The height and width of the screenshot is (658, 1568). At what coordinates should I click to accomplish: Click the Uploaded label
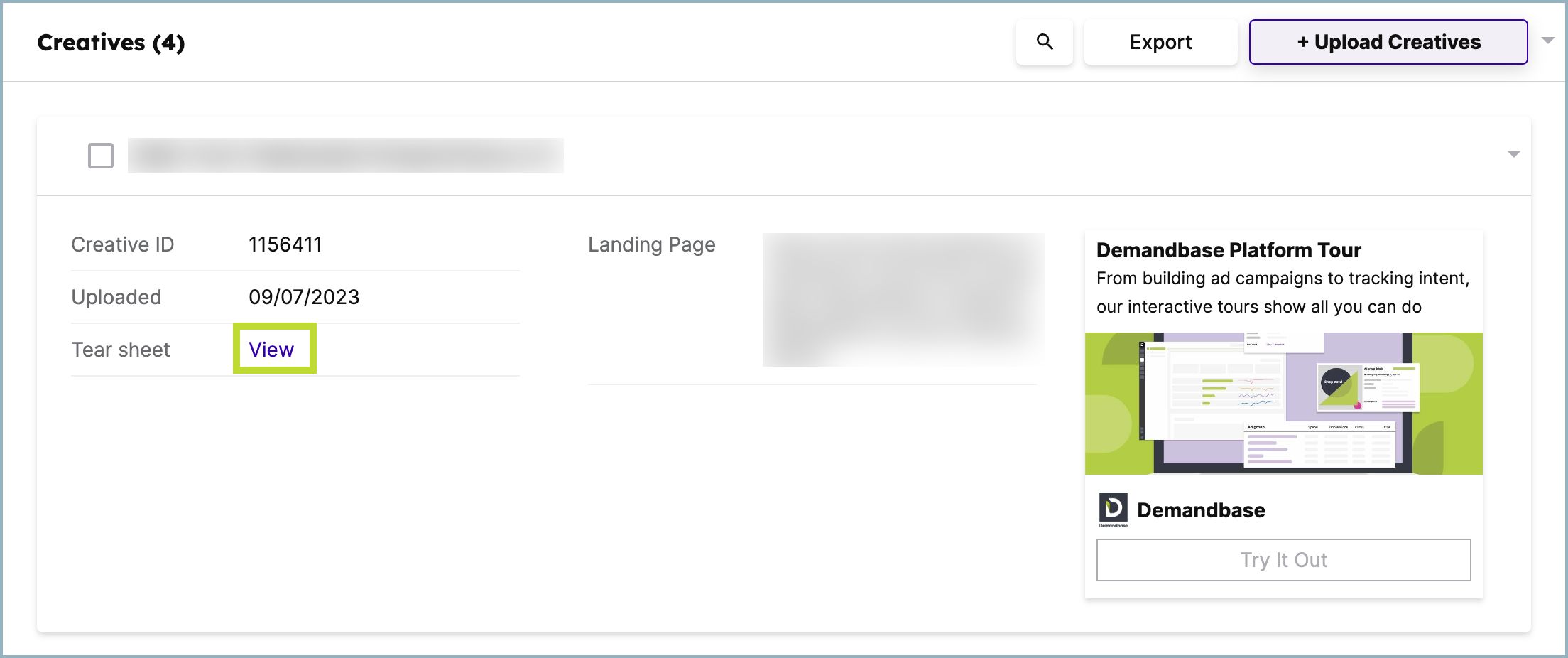pyautogui.click(x=116, y=297)
